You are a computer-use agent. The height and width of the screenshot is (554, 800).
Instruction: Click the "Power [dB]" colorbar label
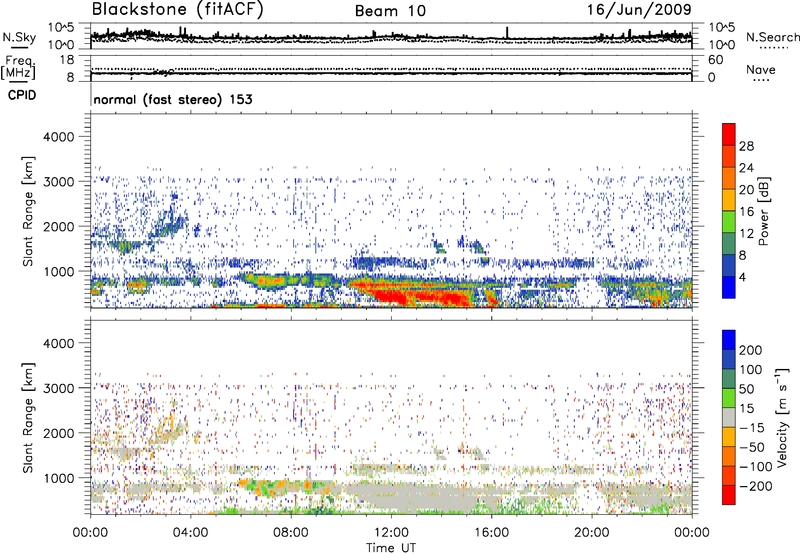[x=763, y=211]
